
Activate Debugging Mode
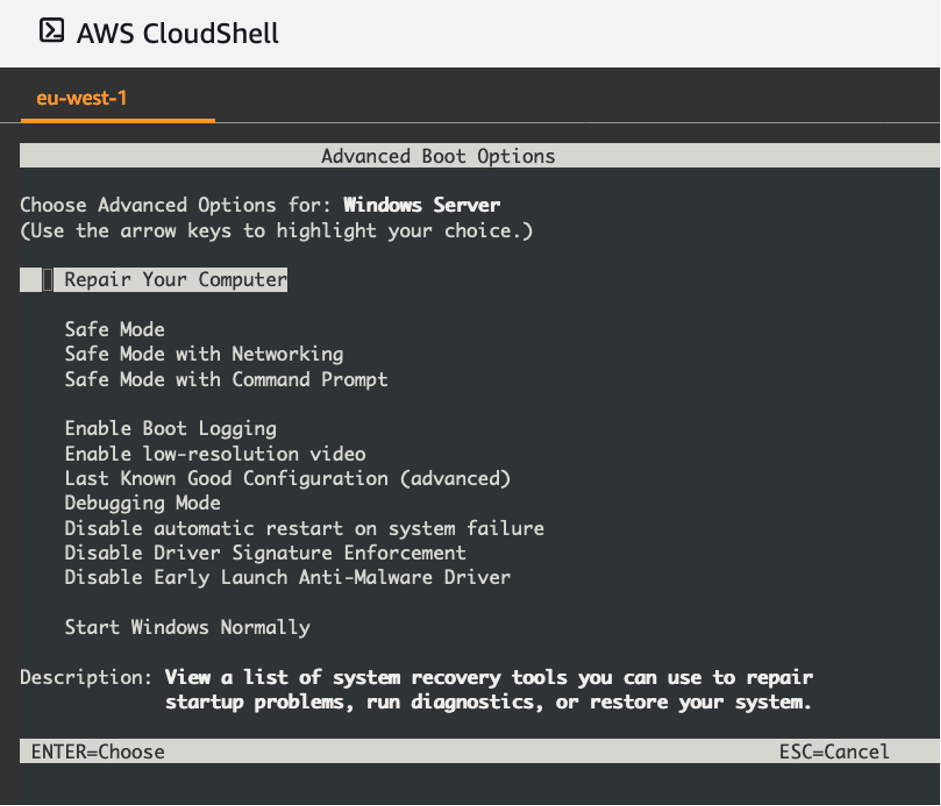click(x=141, y=503)
